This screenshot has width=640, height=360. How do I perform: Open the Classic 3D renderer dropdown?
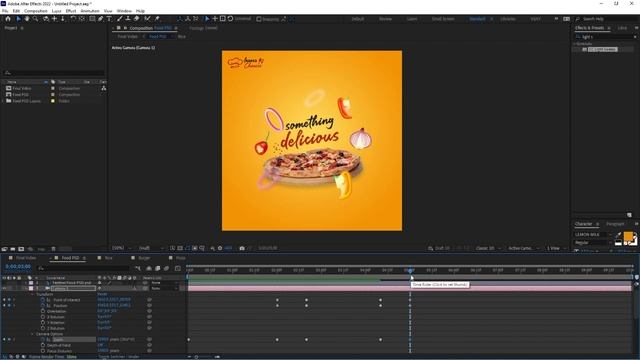click(489, 248)
